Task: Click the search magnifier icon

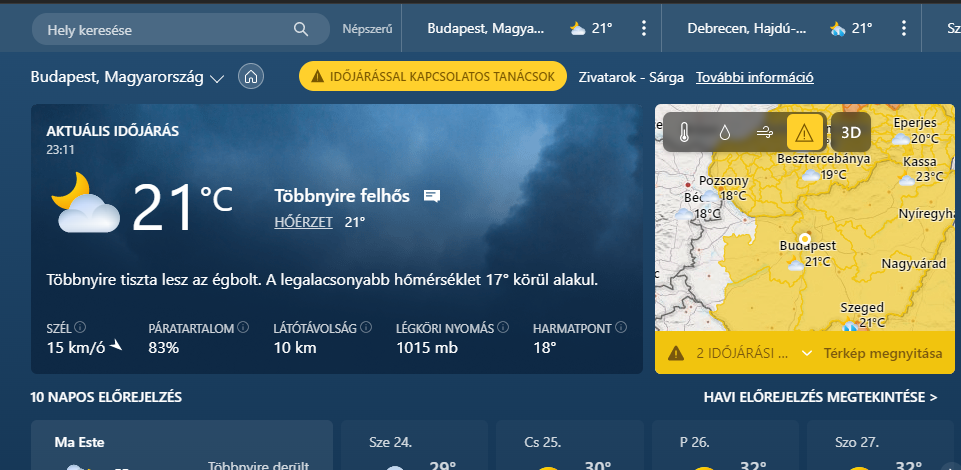Action: [300, 29]
